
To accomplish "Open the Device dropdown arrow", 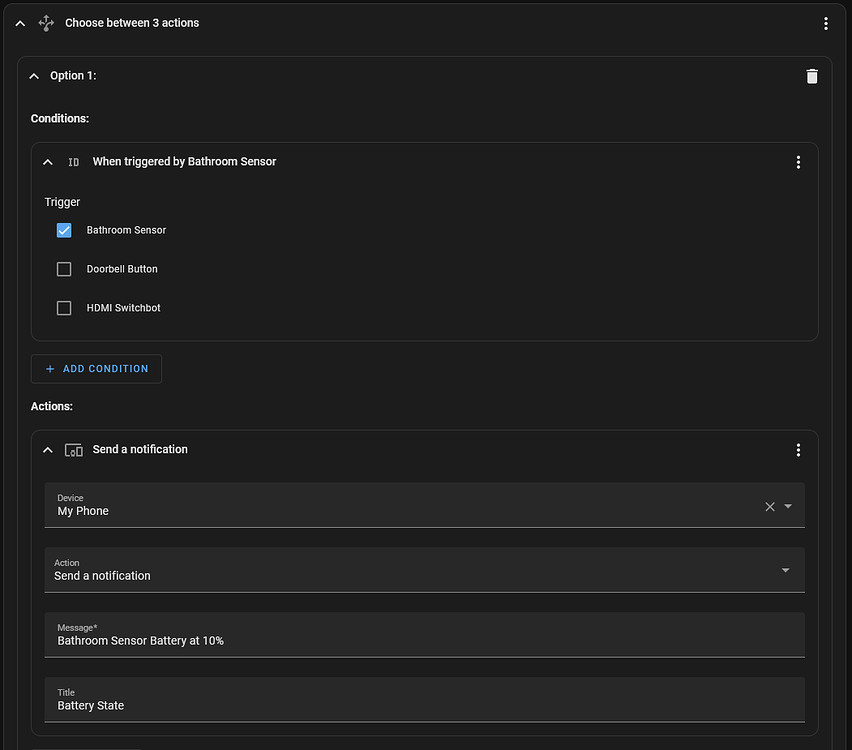I will pos(788,507).
